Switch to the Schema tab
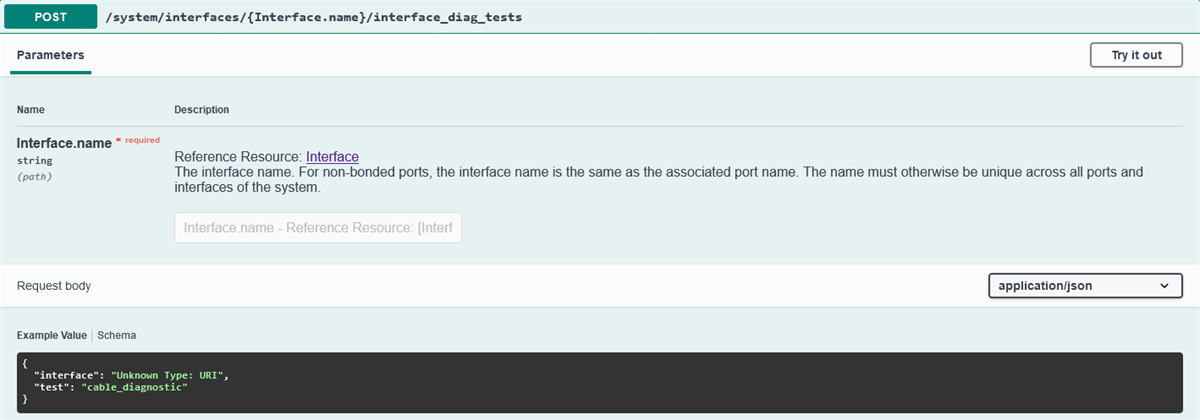The image size is (1200, 420). pyautogui.click(x=116, y=335)
